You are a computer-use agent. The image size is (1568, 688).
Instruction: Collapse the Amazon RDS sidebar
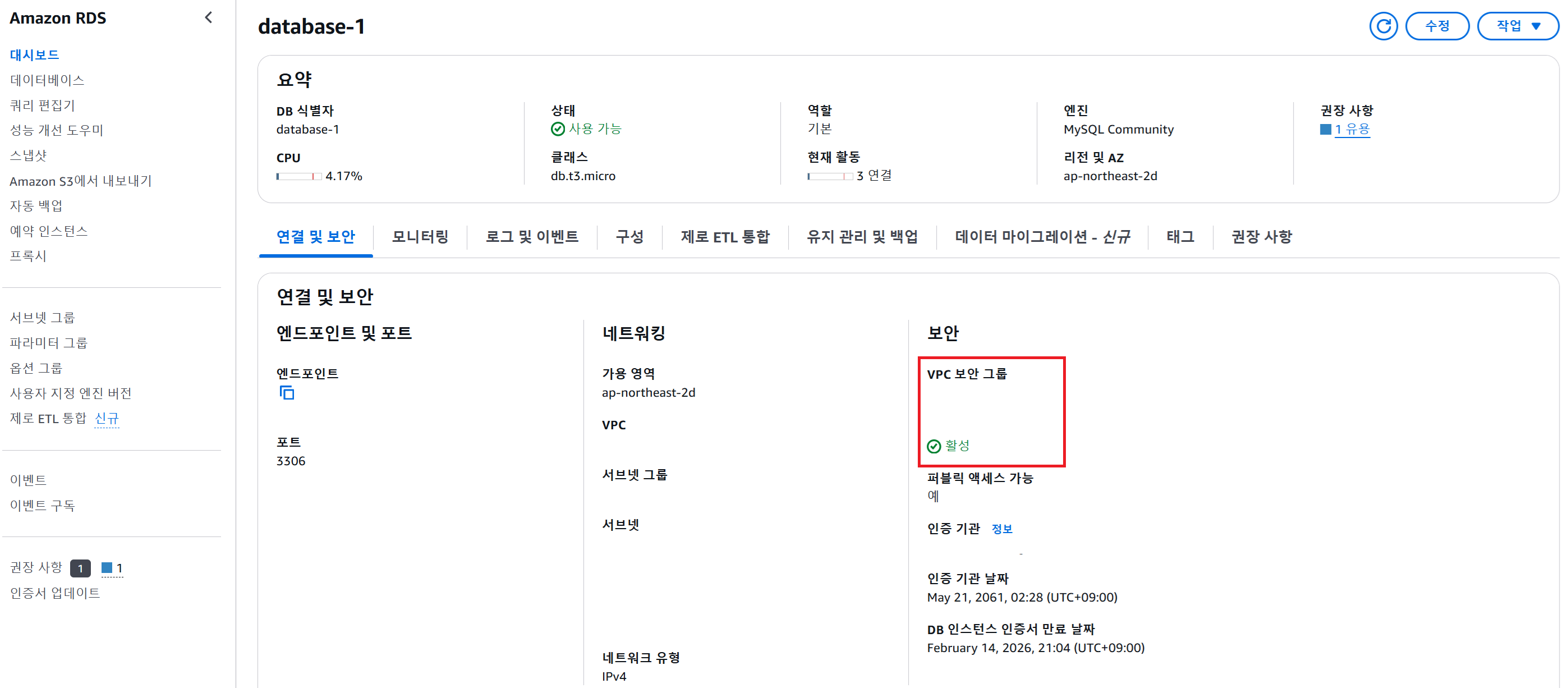[x=209, y=17]
